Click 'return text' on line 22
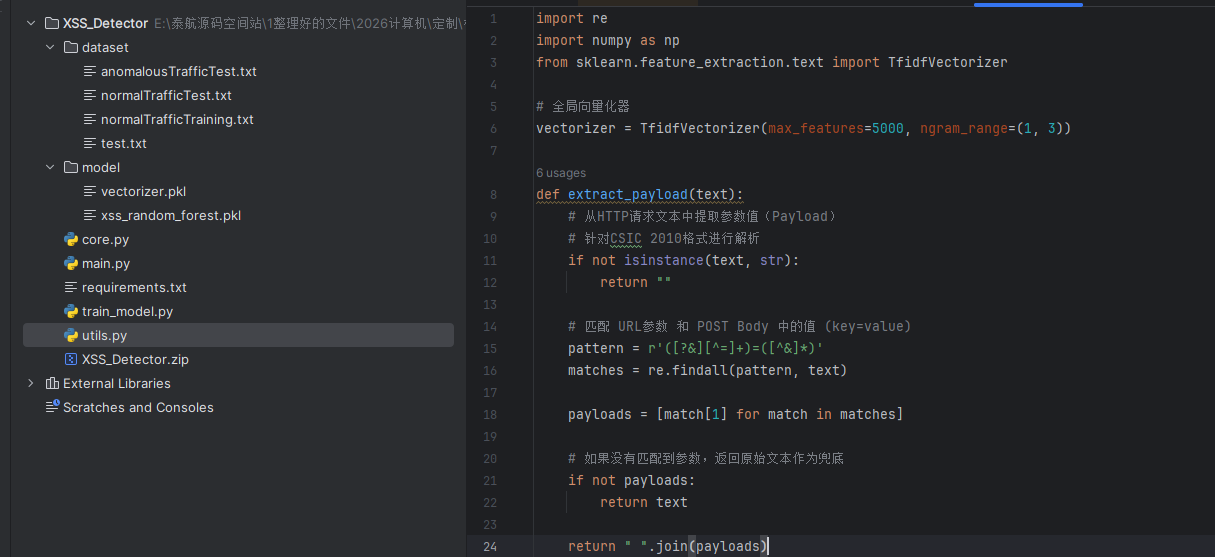The height and width of the screenshot is (557, 1215). click(x=644, y=502)
